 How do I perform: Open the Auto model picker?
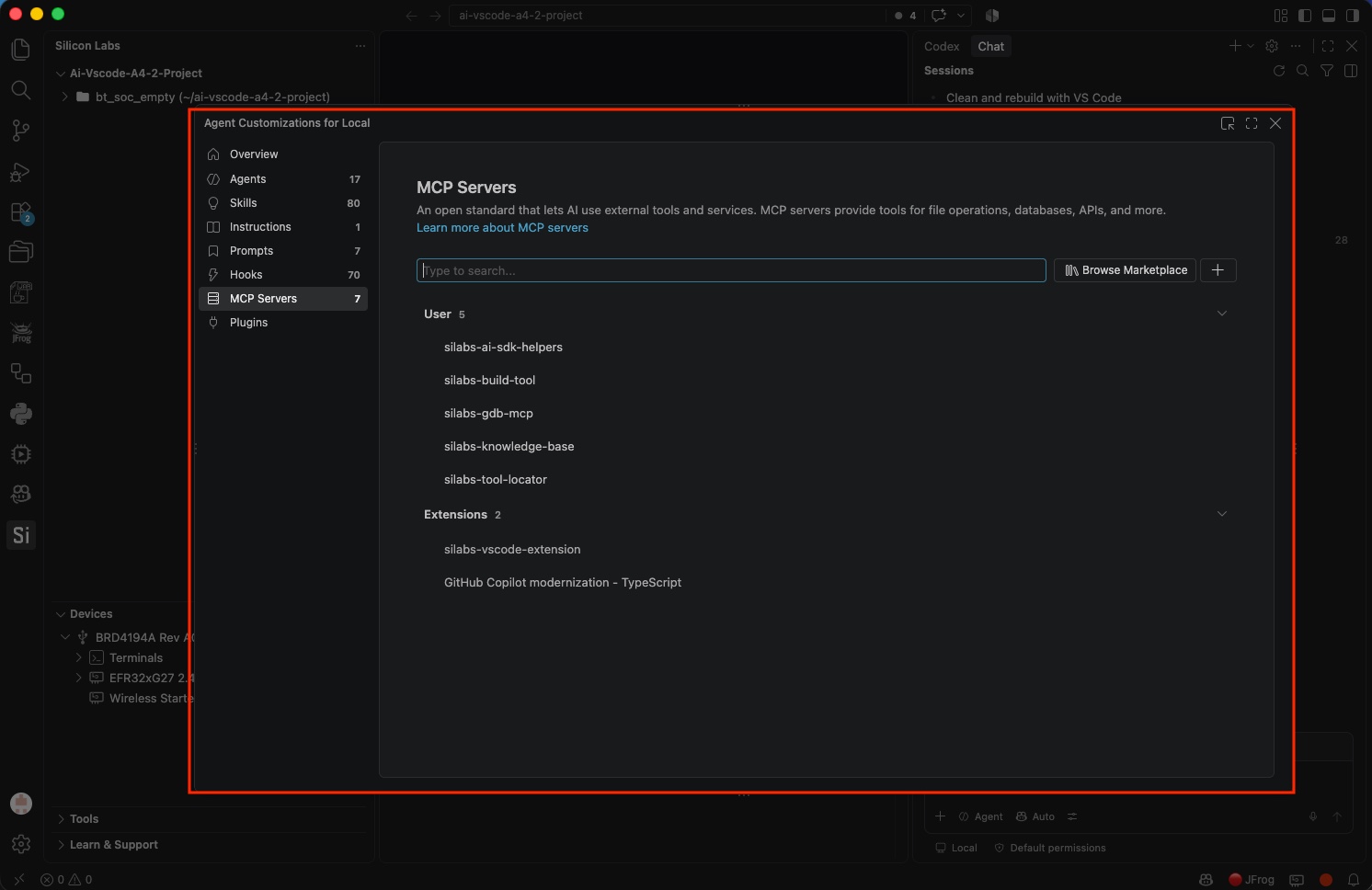1035,816
